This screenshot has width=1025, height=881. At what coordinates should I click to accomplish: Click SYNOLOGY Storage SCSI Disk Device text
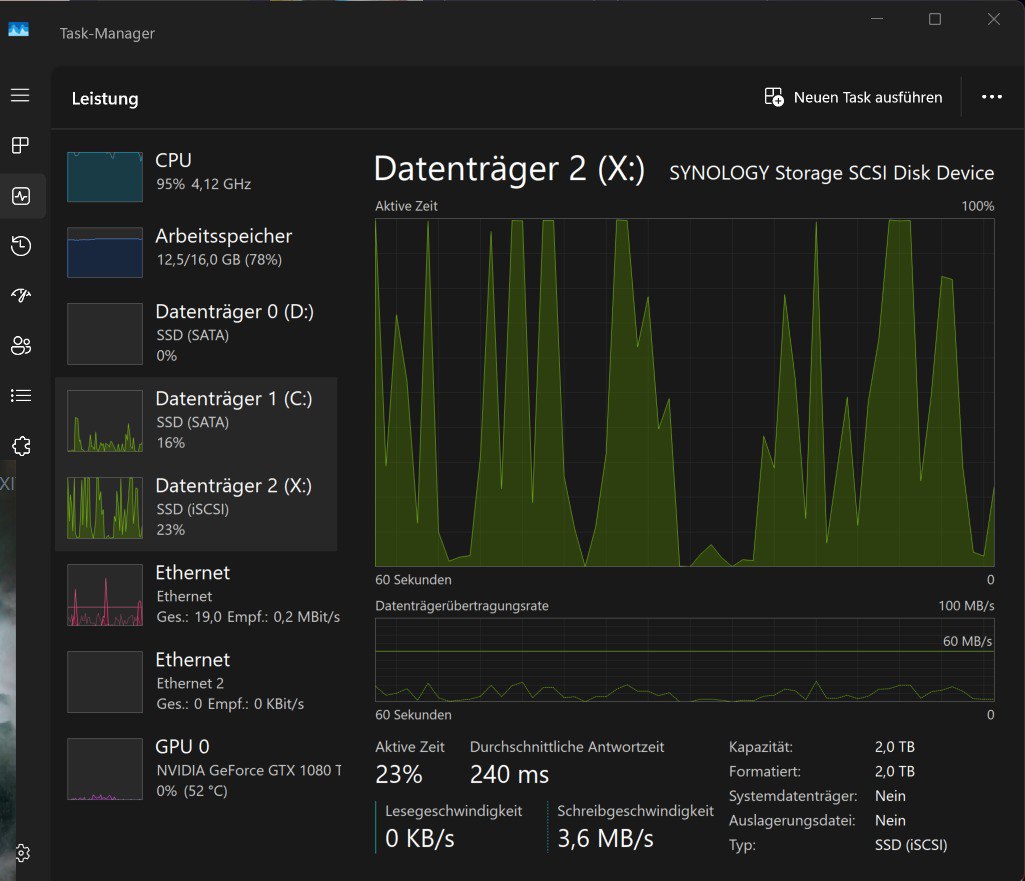point(832,173)
